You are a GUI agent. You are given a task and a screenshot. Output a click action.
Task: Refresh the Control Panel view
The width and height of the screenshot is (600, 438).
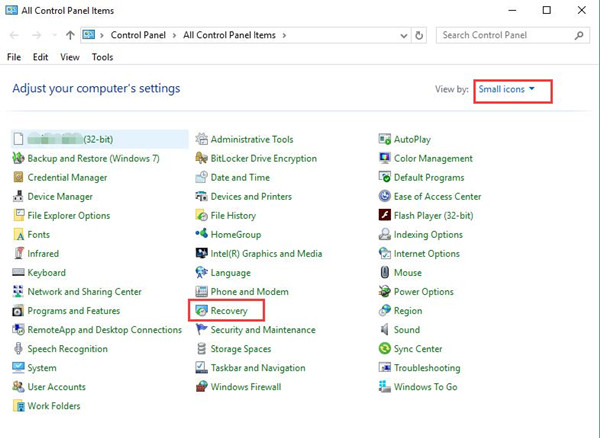click(419, 36)
